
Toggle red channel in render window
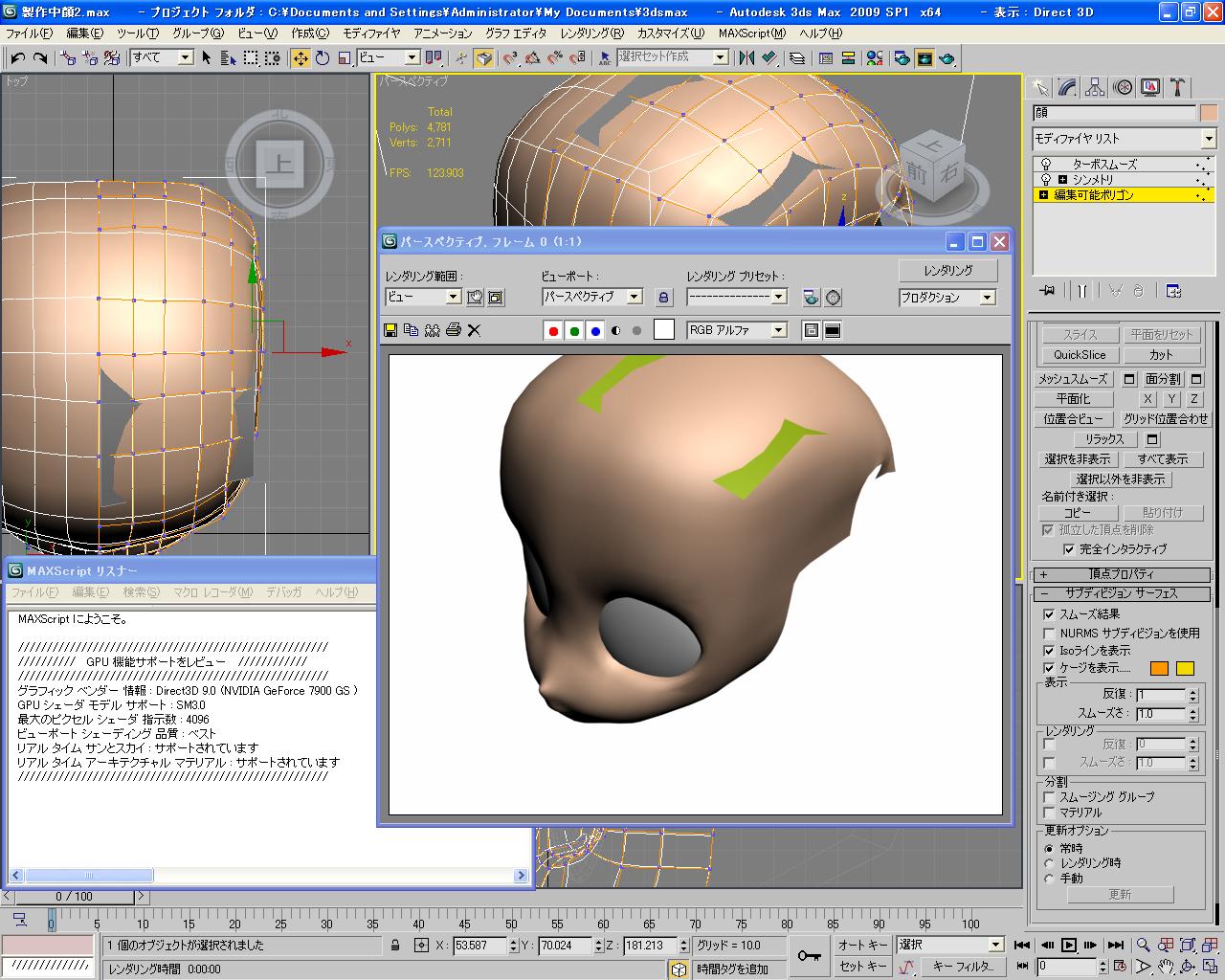tap(552, 331)
